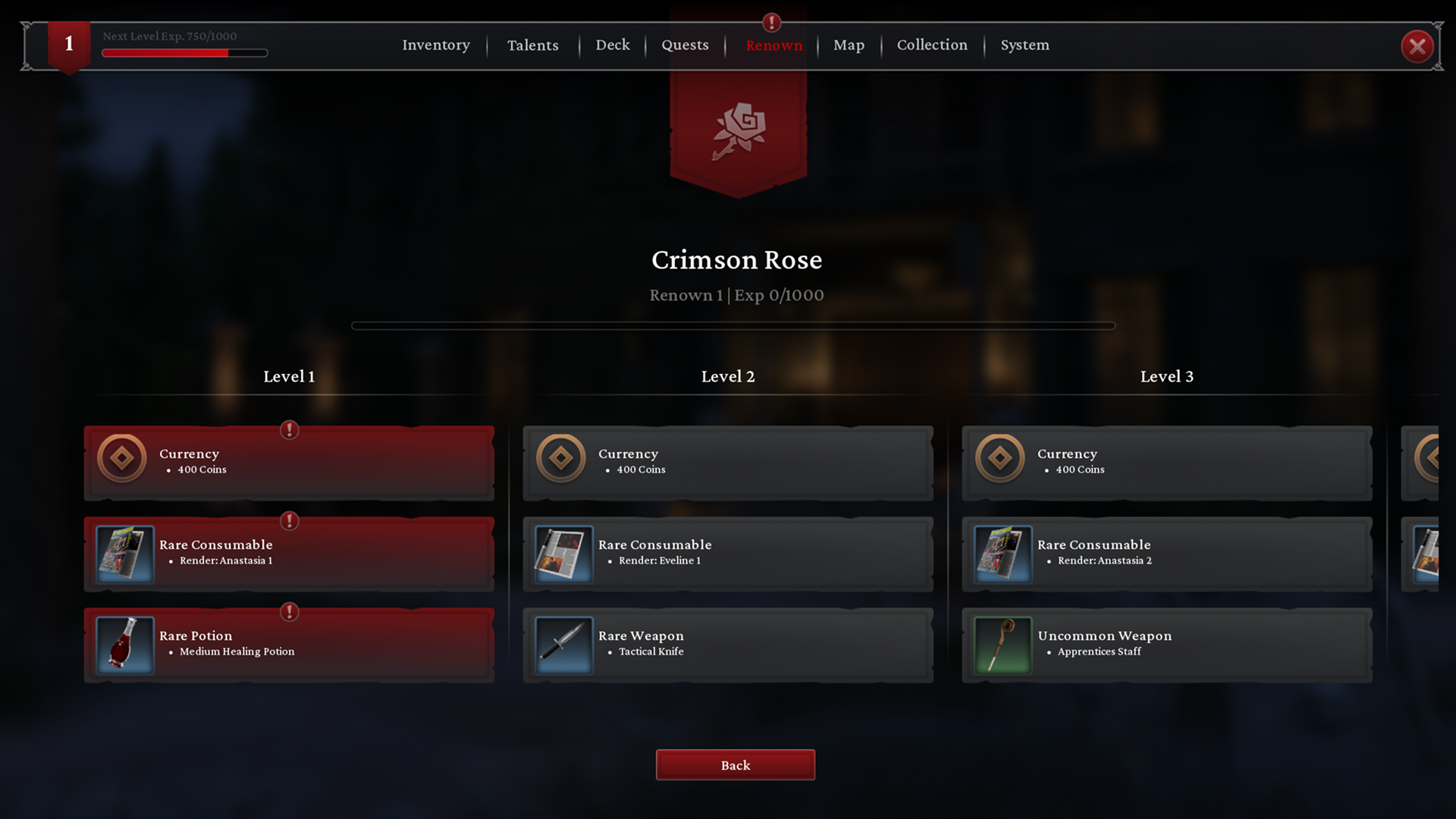Click the Level 3 currency coin icon
Screen dimensions: 1456x819
click(x=1000, y=458)
